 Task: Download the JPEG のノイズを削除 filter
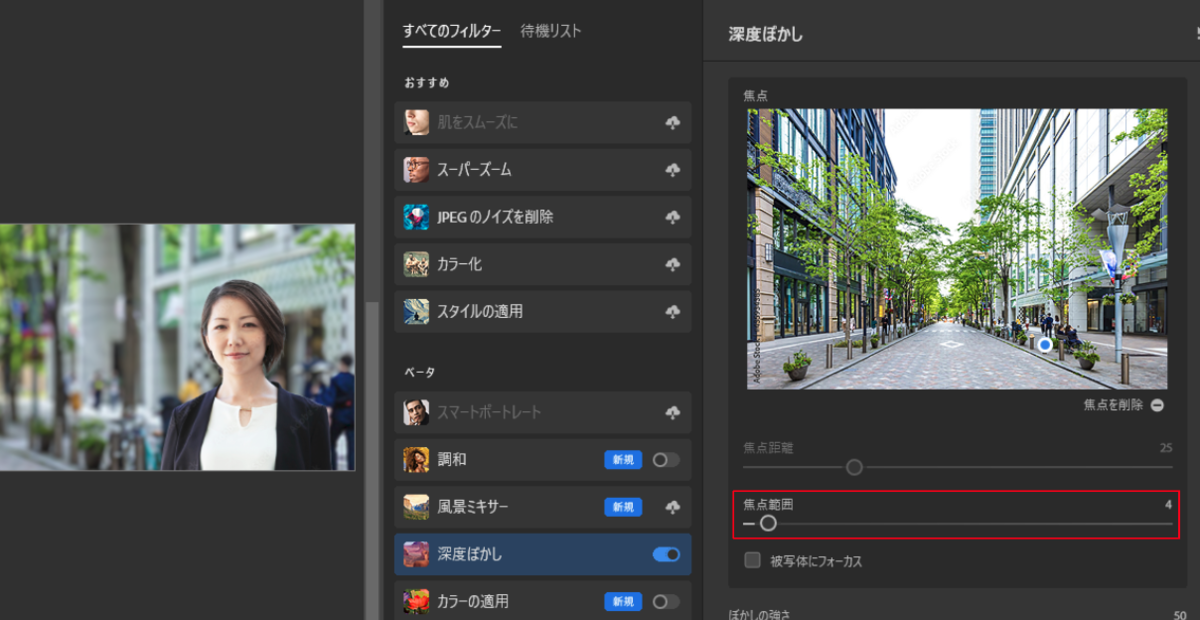(672, 217)
